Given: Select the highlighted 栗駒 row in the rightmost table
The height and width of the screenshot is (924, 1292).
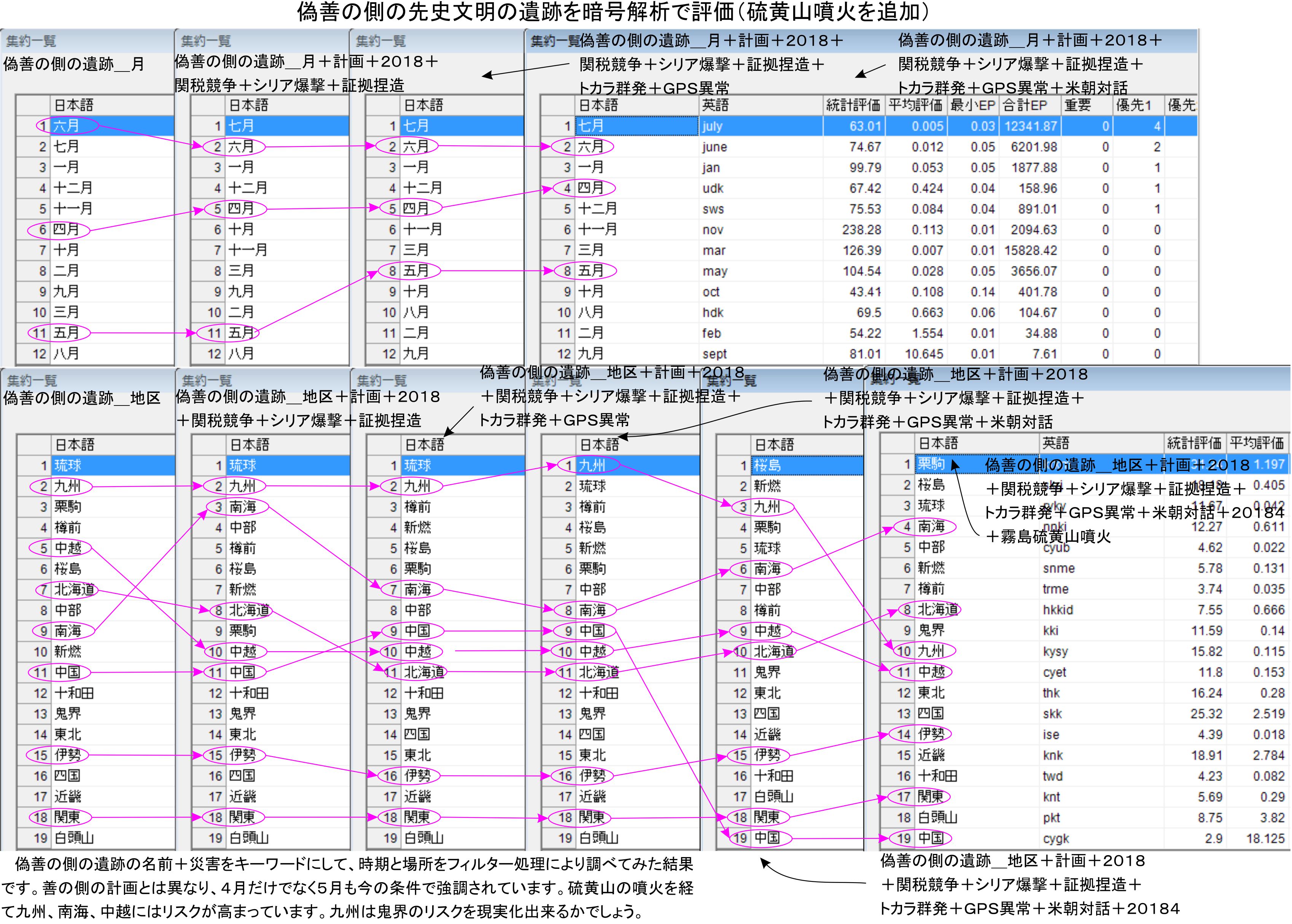Looking at the screenshot, I should point(931,464).
